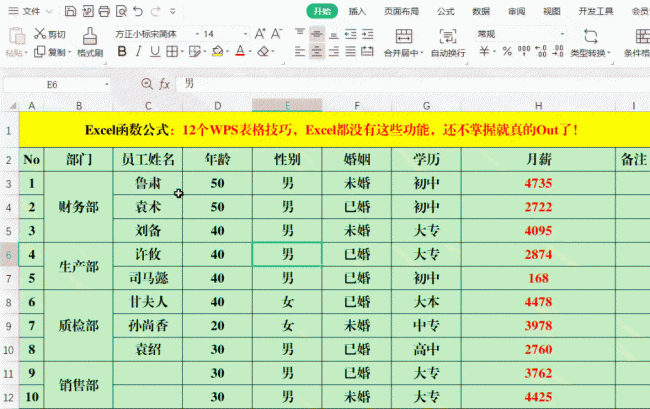Switch to the 插入 Insert tab
This screenshot has width=650, height=409.
pos(357,11)
